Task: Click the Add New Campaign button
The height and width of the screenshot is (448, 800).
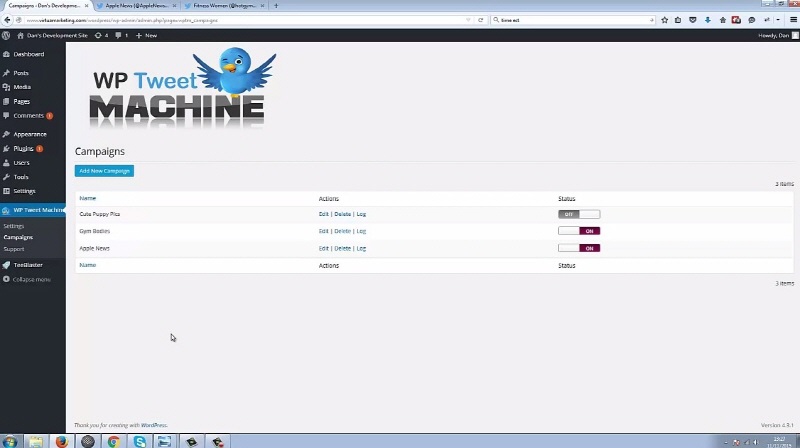Action: point(104,171)
